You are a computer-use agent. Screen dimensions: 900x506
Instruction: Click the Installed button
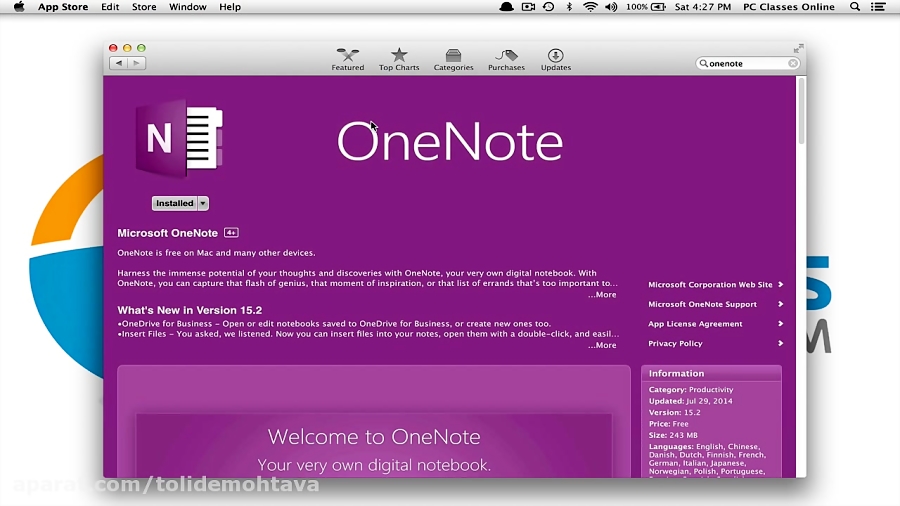tap(174, 203)
